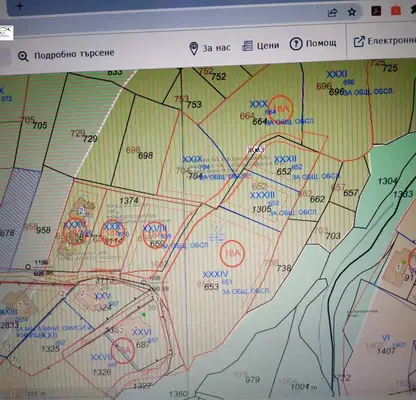Select parcel 729 on the map
The image size is (416, 400).
(x=90, y=139)
